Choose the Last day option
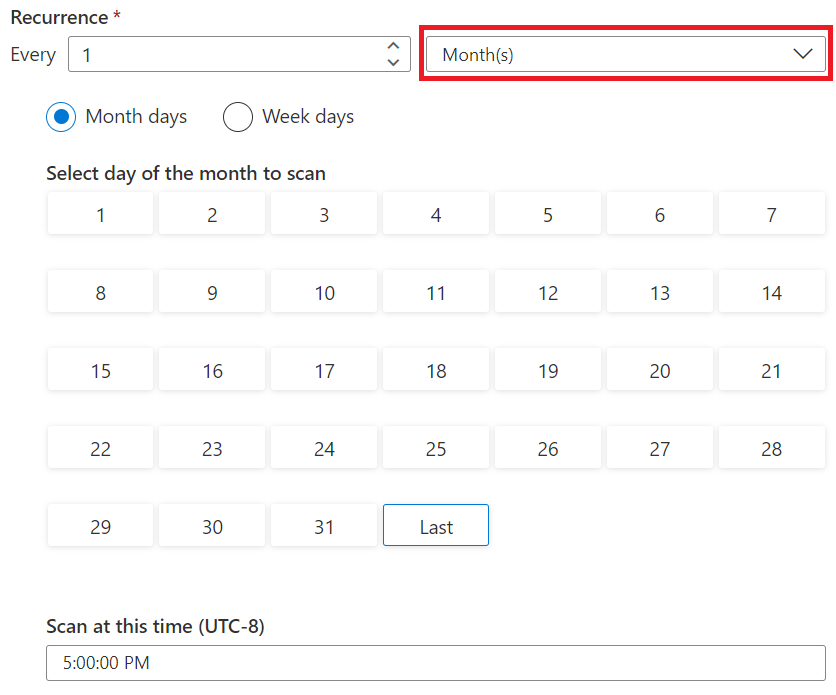 (x=436, y=527)
